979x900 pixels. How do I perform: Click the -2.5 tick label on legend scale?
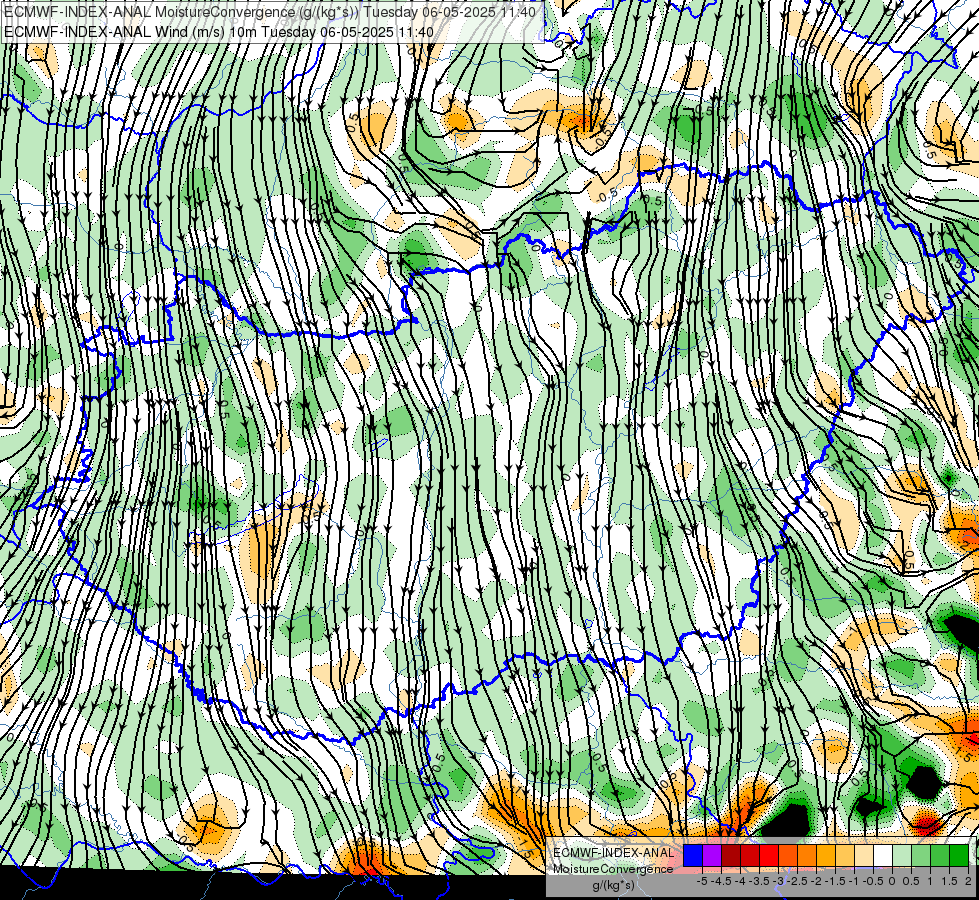point(799,881)
